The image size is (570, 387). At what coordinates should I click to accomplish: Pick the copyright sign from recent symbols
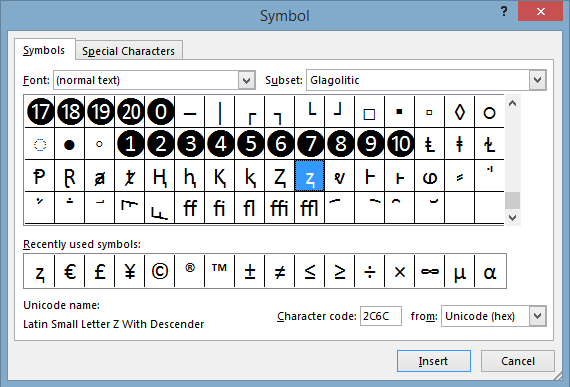click(160, 271)
